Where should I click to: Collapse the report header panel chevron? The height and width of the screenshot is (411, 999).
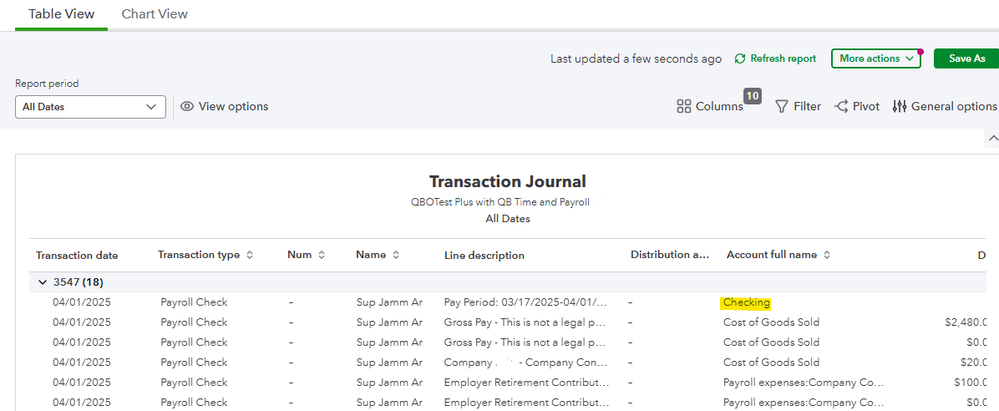coord(992,138)
